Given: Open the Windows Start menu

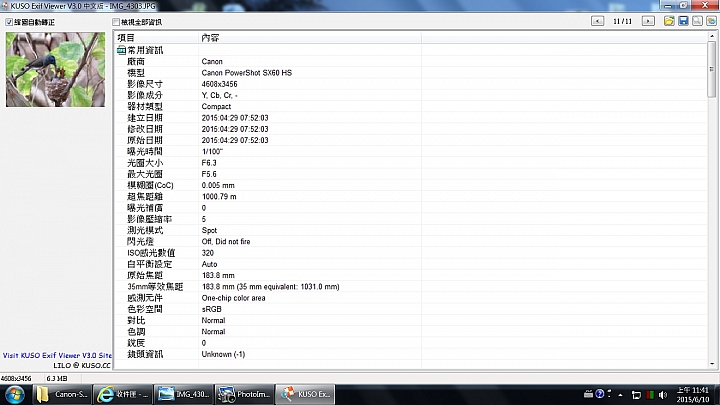Looking at the screenshot, I should click(15, 394).
